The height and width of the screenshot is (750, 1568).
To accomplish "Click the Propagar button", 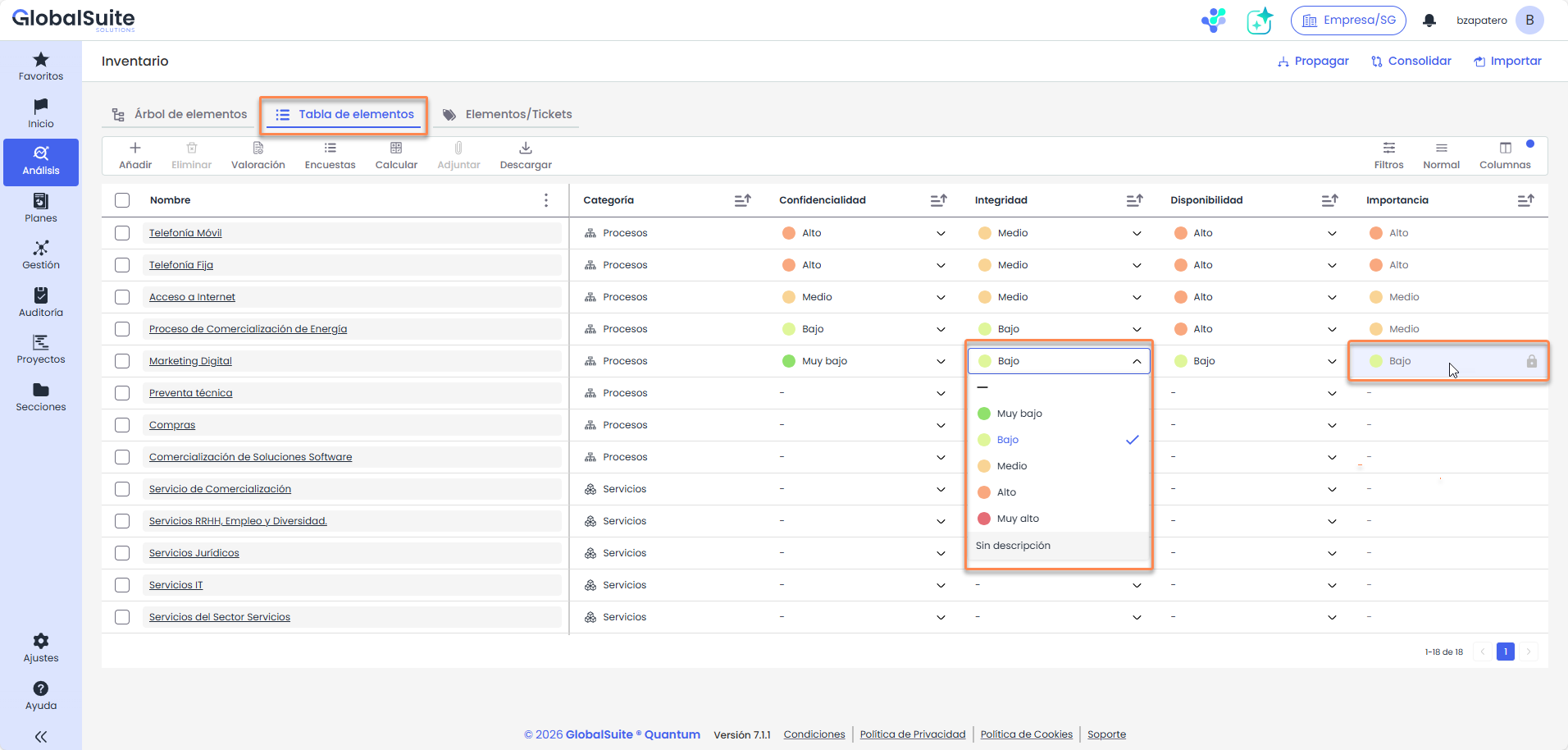I will click(1313, 62).
